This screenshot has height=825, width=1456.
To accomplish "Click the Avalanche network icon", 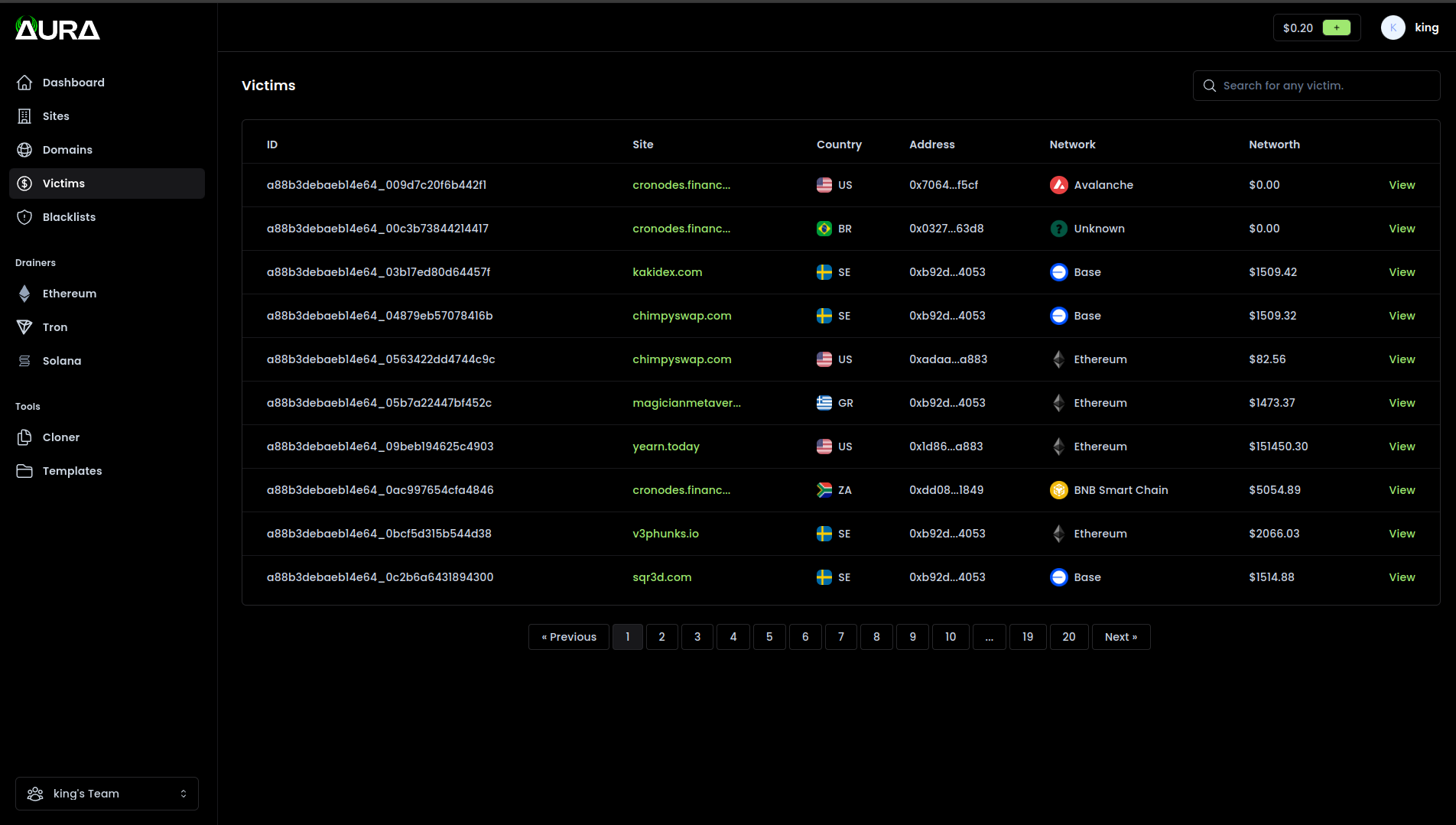I will coord(1058,185).
